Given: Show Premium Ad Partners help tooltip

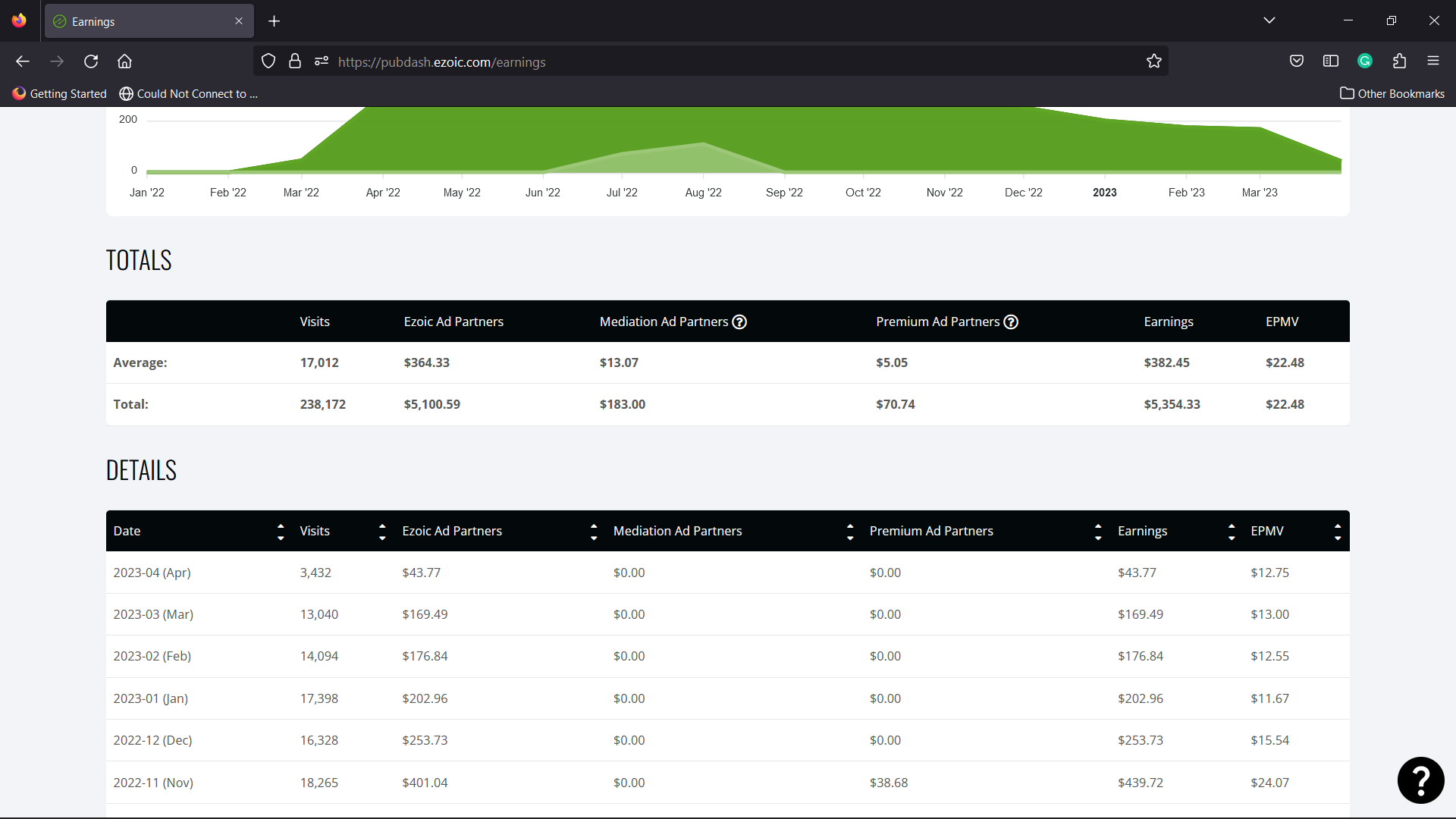Looking at the screenshot, I should tap(1011, 322).
